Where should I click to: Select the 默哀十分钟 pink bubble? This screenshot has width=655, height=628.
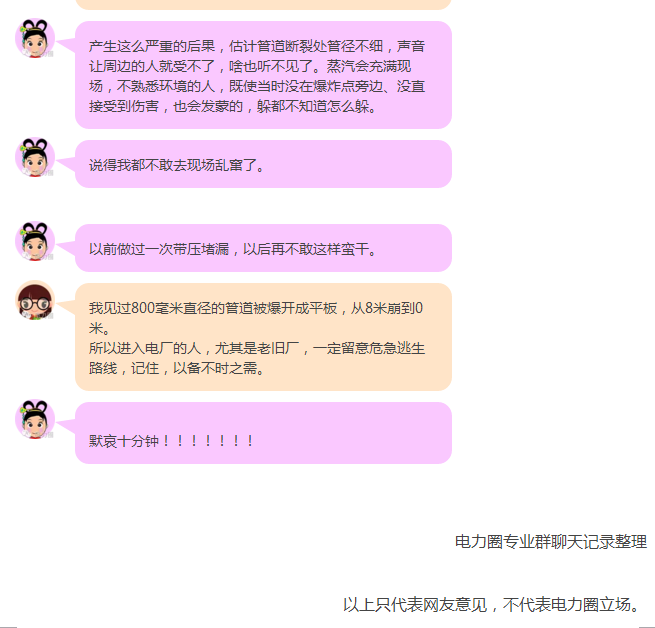tap(264, 433)
